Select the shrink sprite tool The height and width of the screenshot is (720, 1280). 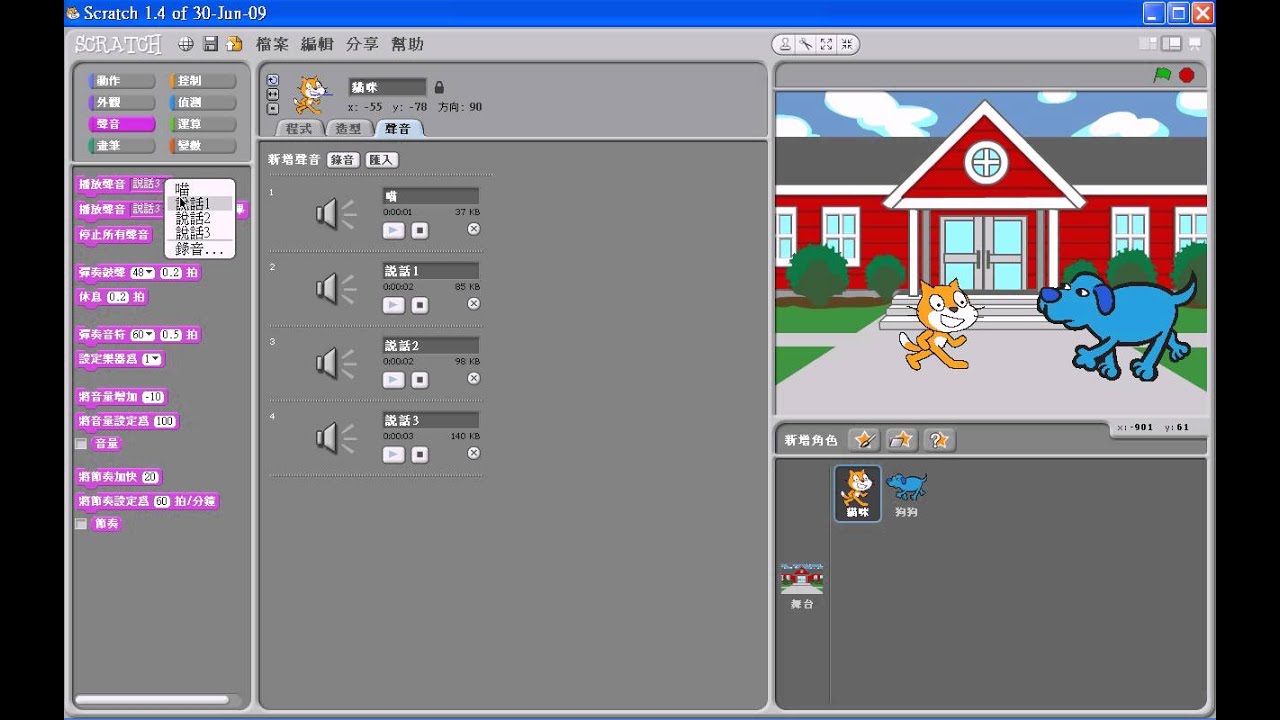pos(846,44)
